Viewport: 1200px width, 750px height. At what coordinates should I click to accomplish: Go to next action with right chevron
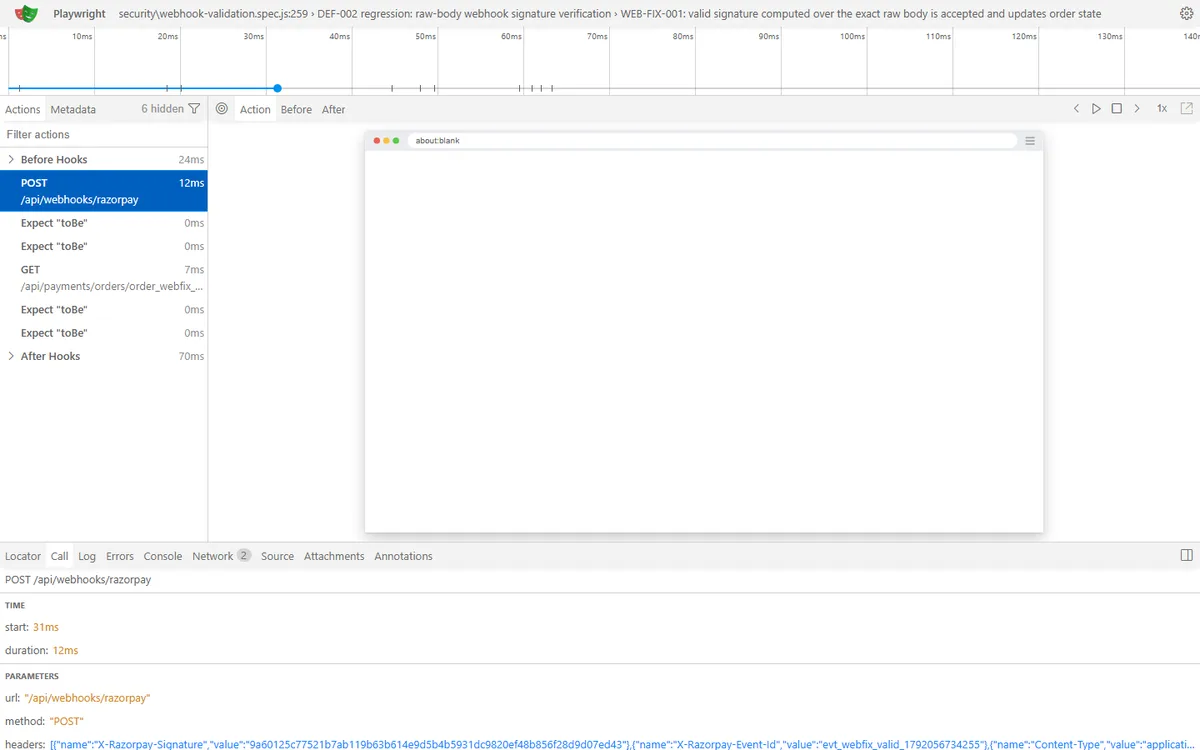[1137, 108]
